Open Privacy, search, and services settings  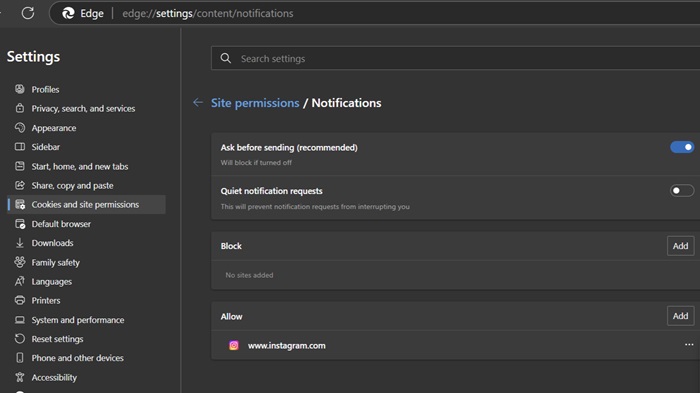83,109
